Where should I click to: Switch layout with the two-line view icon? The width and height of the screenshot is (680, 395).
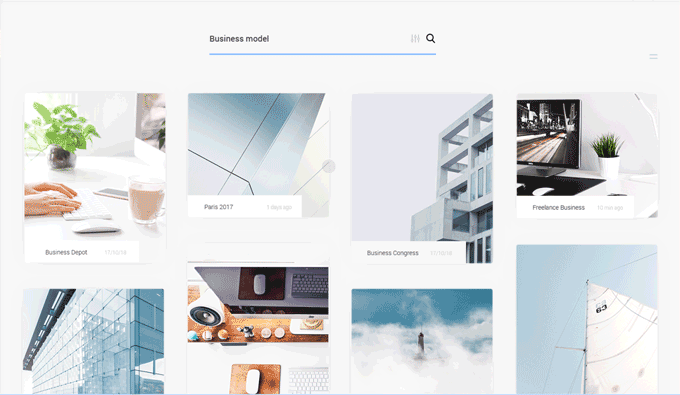[653, 56]
